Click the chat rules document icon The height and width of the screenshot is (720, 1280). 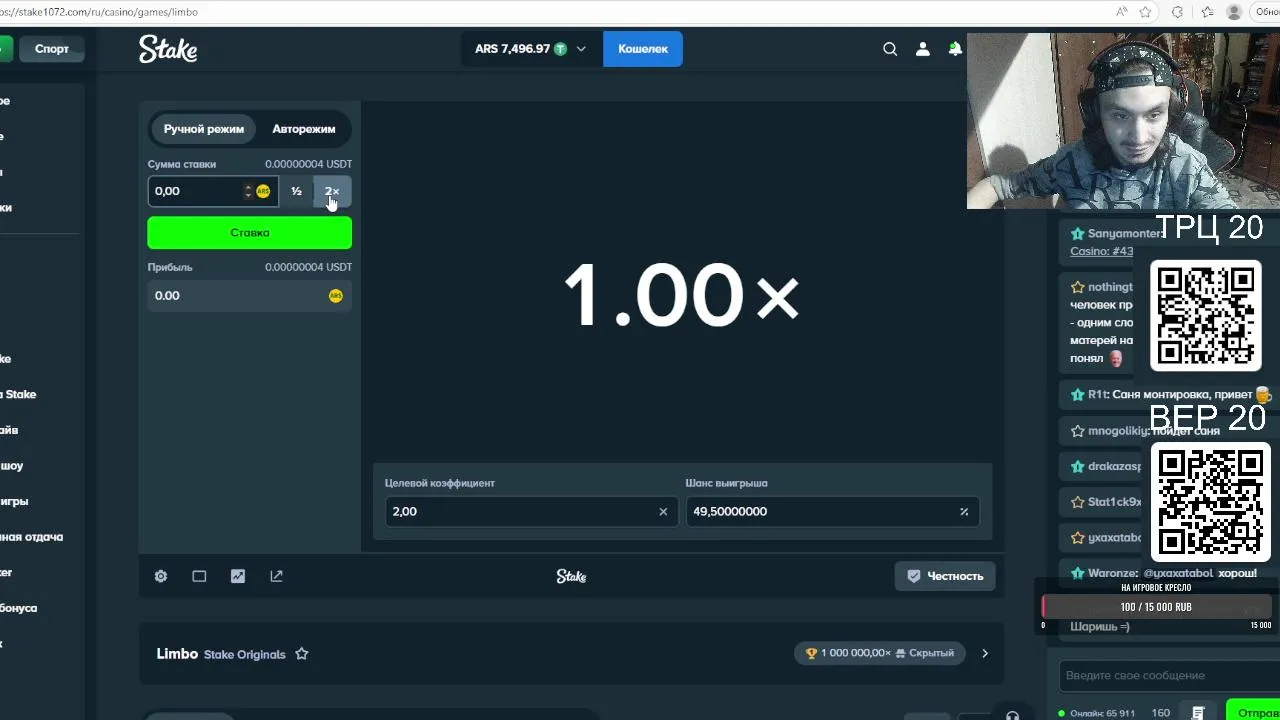click(1198, 713)
